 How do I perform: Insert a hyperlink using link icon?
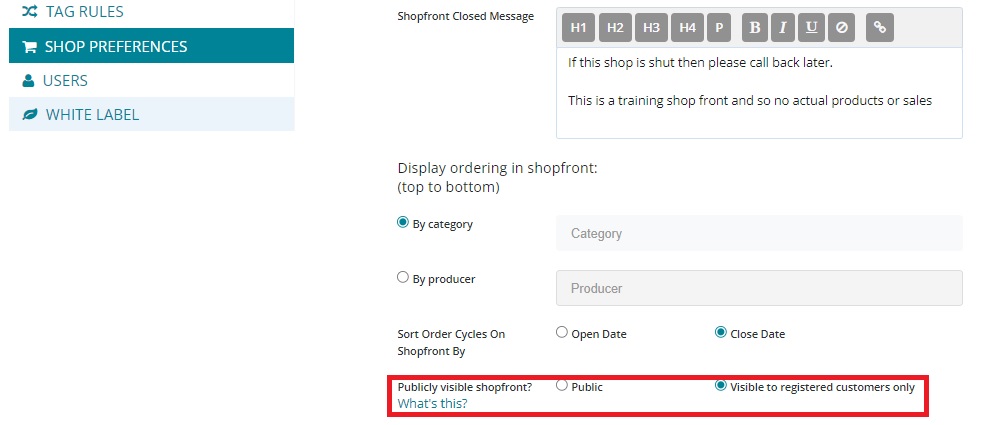[x=879, y=28]
